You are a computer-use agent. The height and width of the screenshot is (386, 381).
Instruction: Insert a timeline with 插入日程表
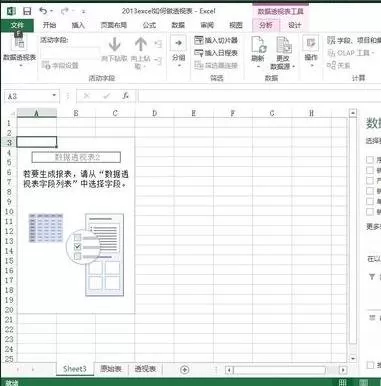click(216, 53)
